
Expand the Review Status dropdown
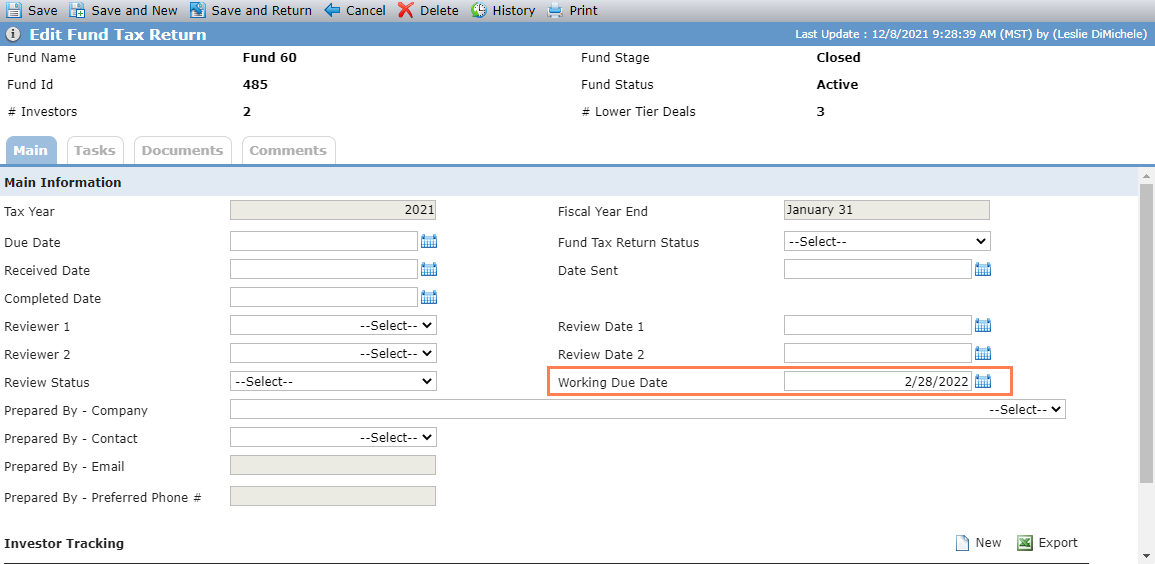click(333, 381)
